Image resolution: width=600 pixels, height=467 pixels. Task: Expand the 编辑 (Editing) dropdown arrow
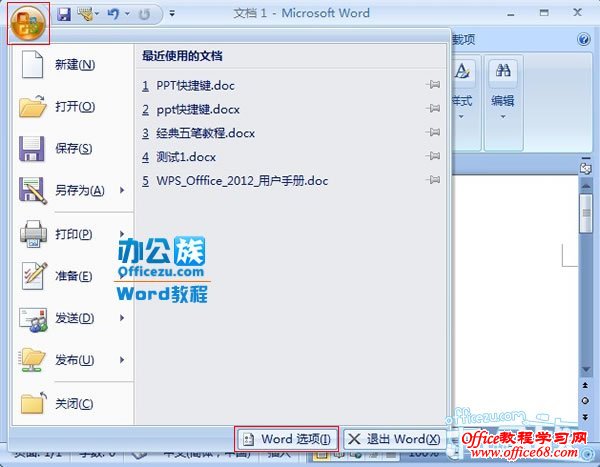tap(503, 116)
